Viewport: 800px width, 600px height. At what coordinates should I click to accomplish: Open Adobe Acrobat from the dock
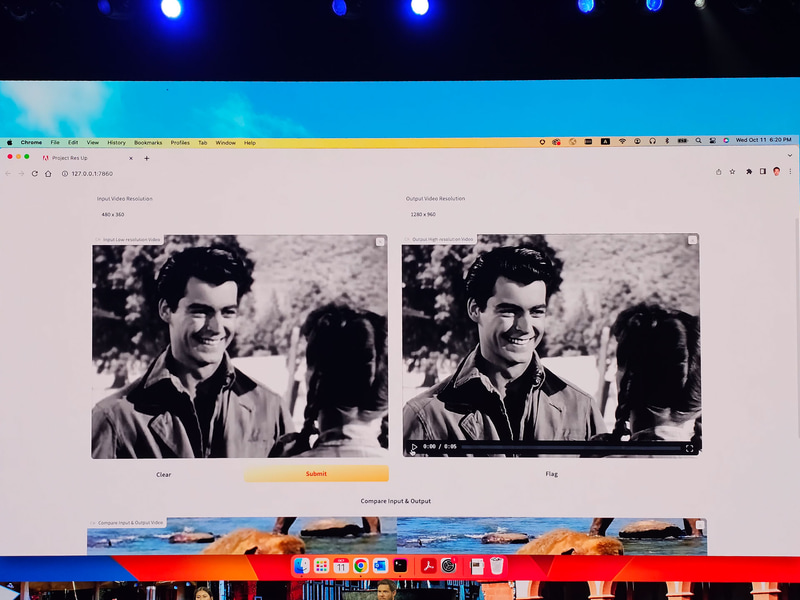pos(428,565)
